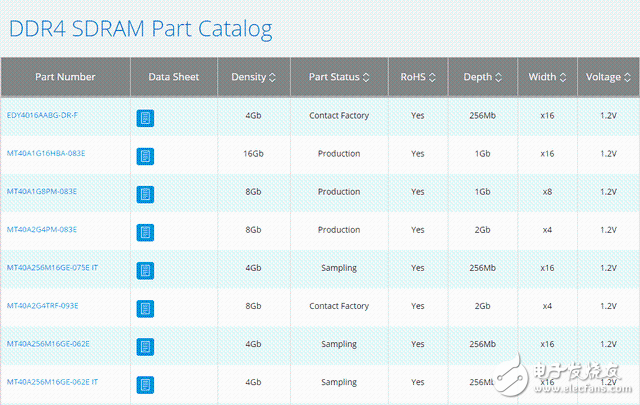Screen dimensions: 640x405
Task: Open data sheet icon for MT40A1G16HBA-083E
Action: click(145, 155)
